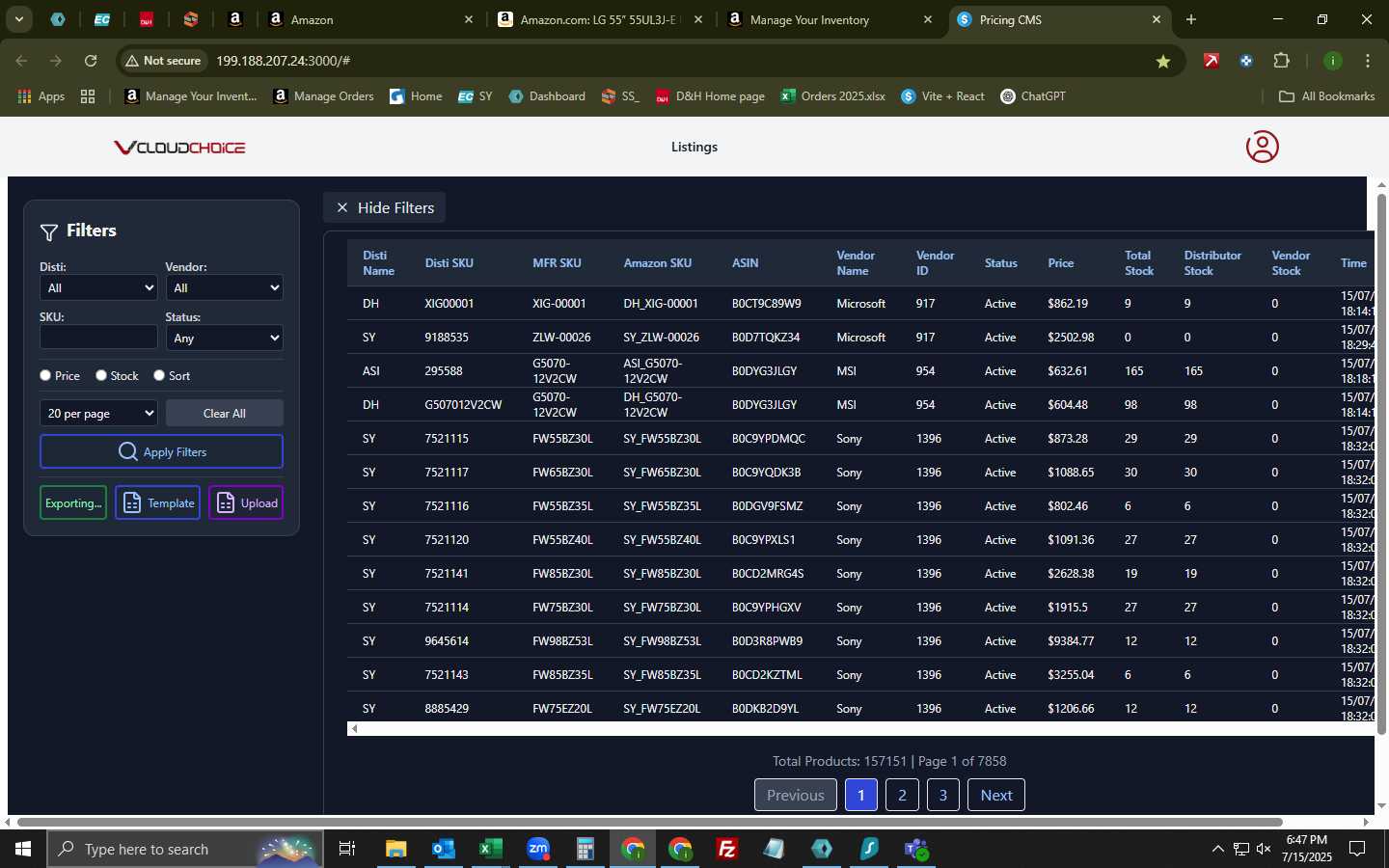Open the notification center icon
The image size is (1389, 868).
click(1357, 849)
